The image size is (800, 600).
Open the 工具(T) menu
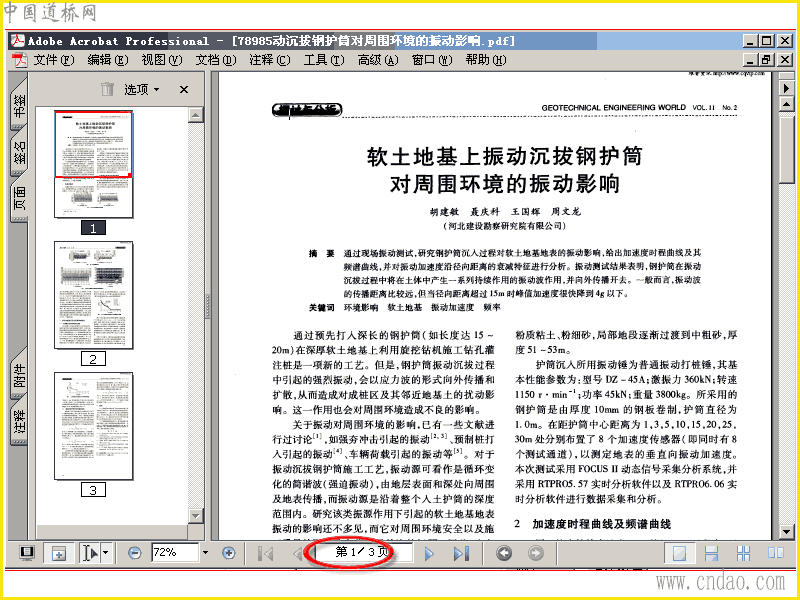(x=324, y=60)
